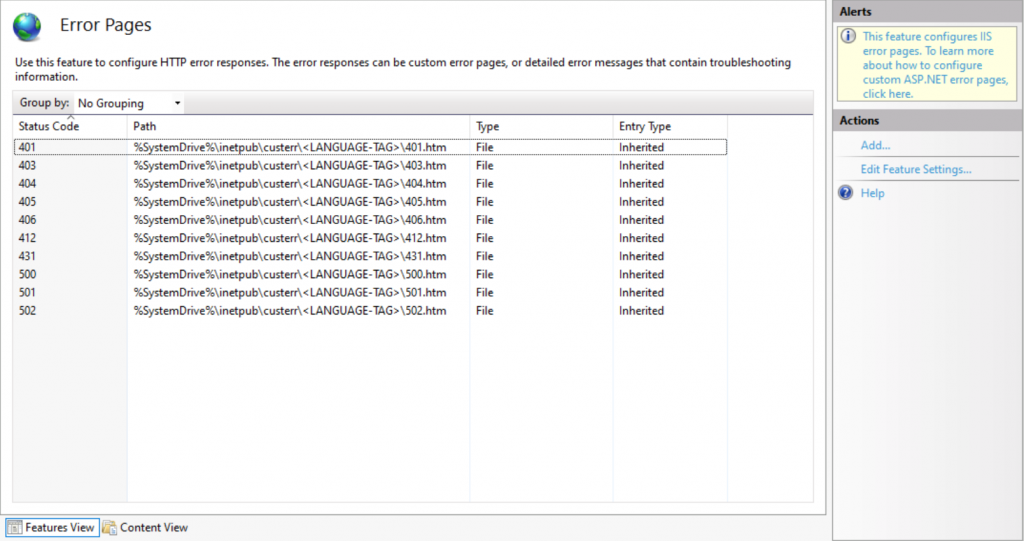Click the path ending in \404.htm
The image size is (1024, 541).
coord(290,184)
